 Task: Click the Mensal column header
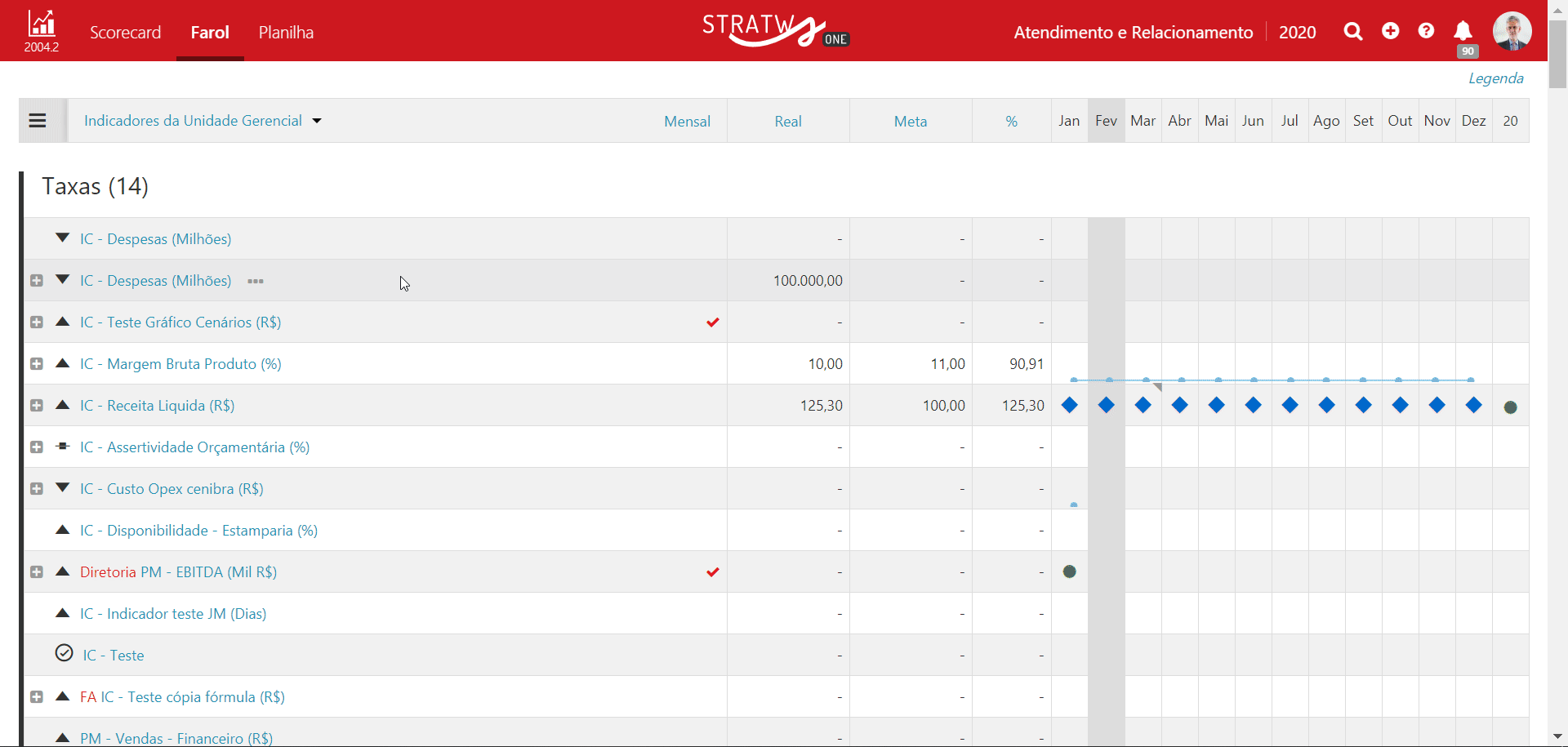pyautogui.click(x=687, y=122)
